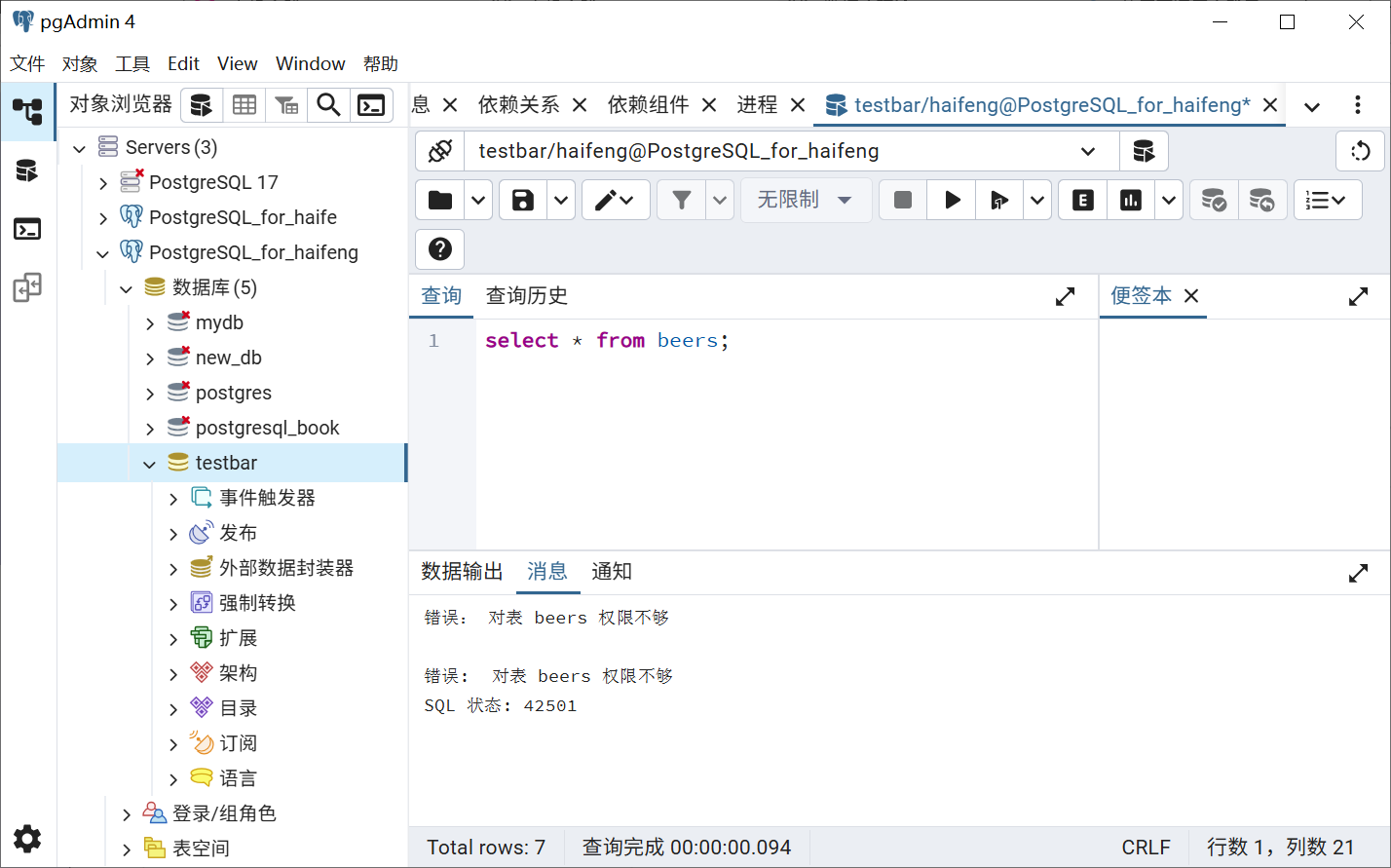The width and height of the screenshot is (1391, 868).
Task: Open PSQL tool in object browser toolbar
Action: pyautogui.click(x=371, y=105)
